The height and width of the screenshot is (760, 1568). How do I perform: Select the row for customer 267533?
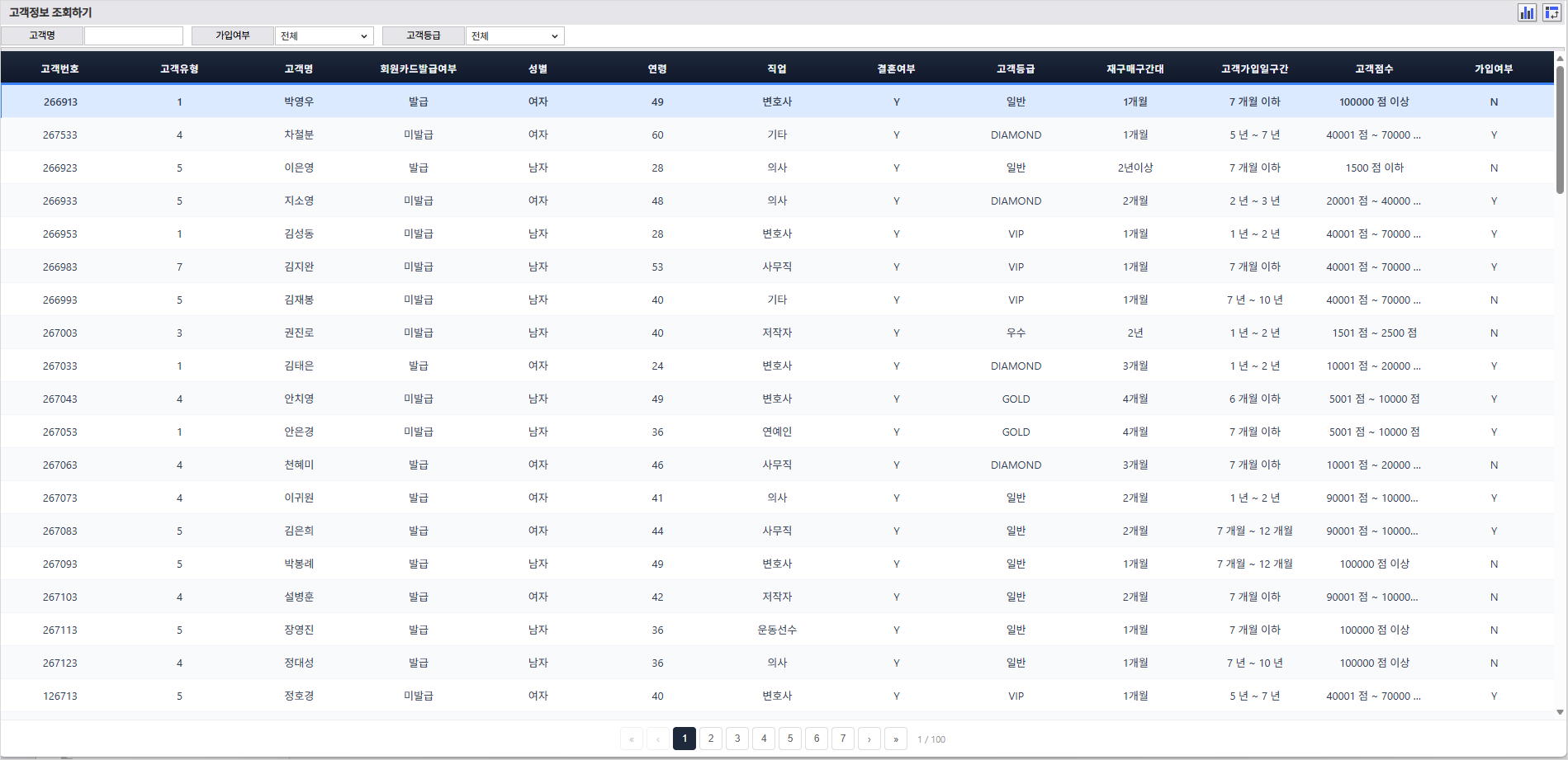coord(777,135)
